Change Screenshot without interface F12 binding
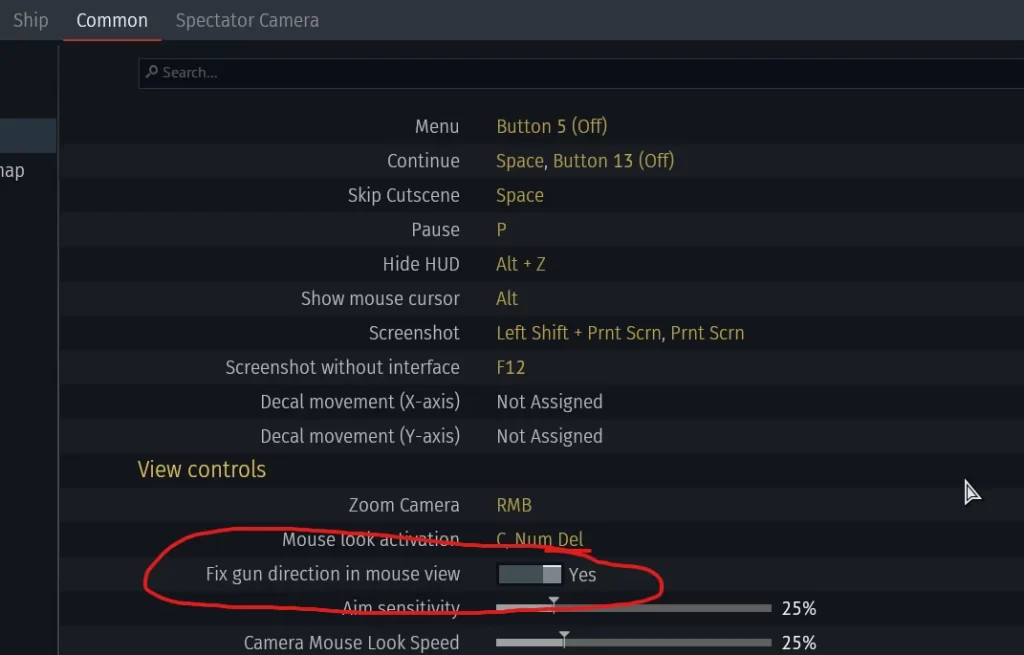Image resolution: width=1024 pixels, height=655 pixels. (511, 367)
